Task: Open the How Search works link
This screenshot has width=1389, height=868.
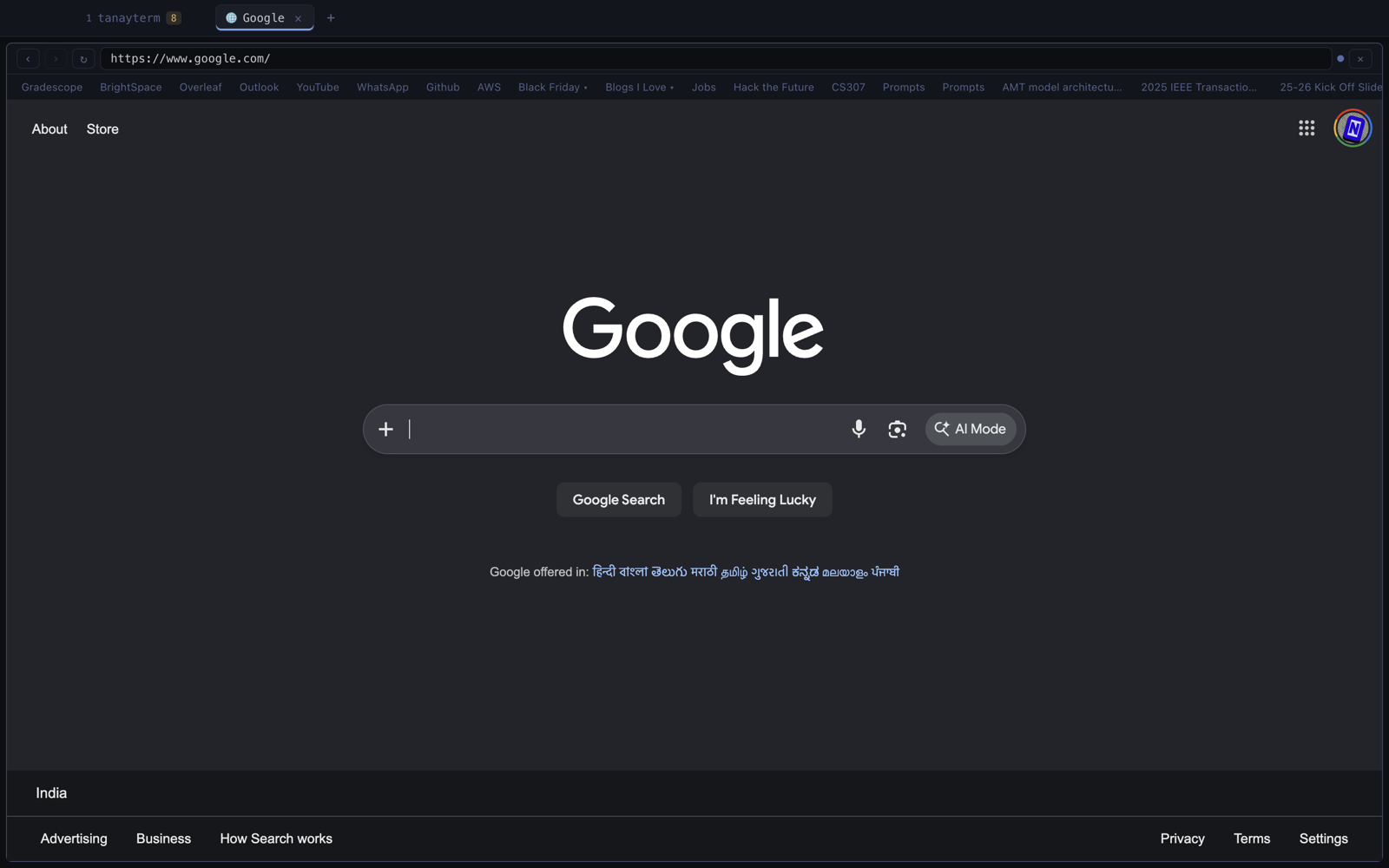Action: (276, 839)
